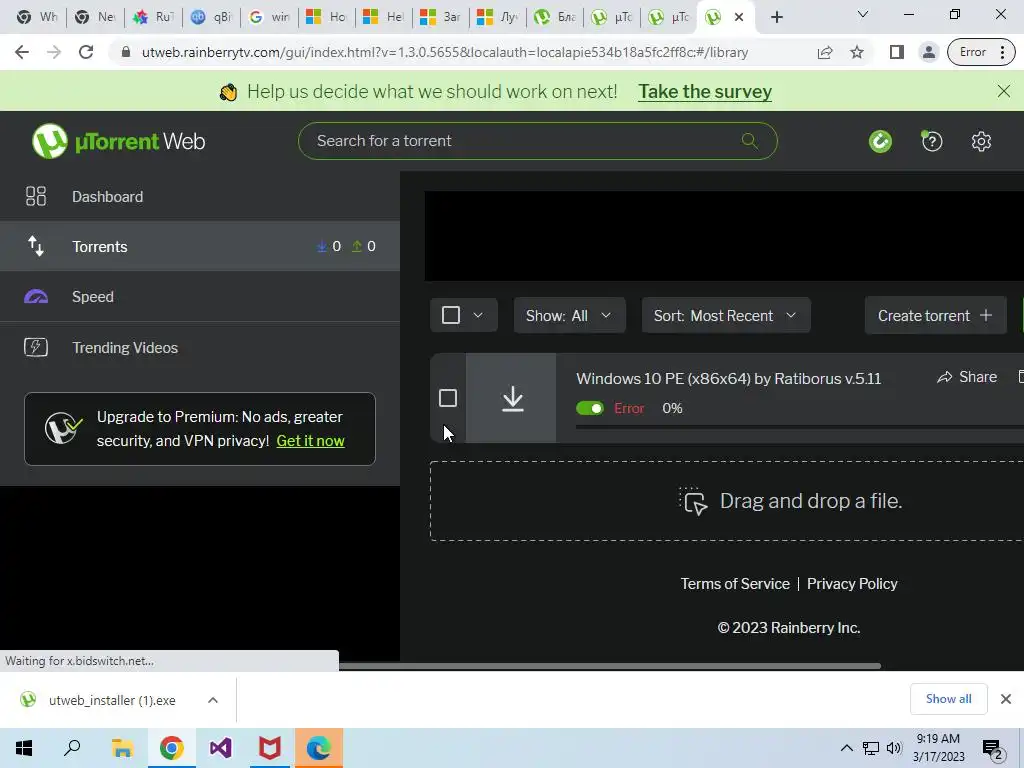Open McAfee from the taskbar
Viewport: 1024px width, 768px height.
point(270,748)
